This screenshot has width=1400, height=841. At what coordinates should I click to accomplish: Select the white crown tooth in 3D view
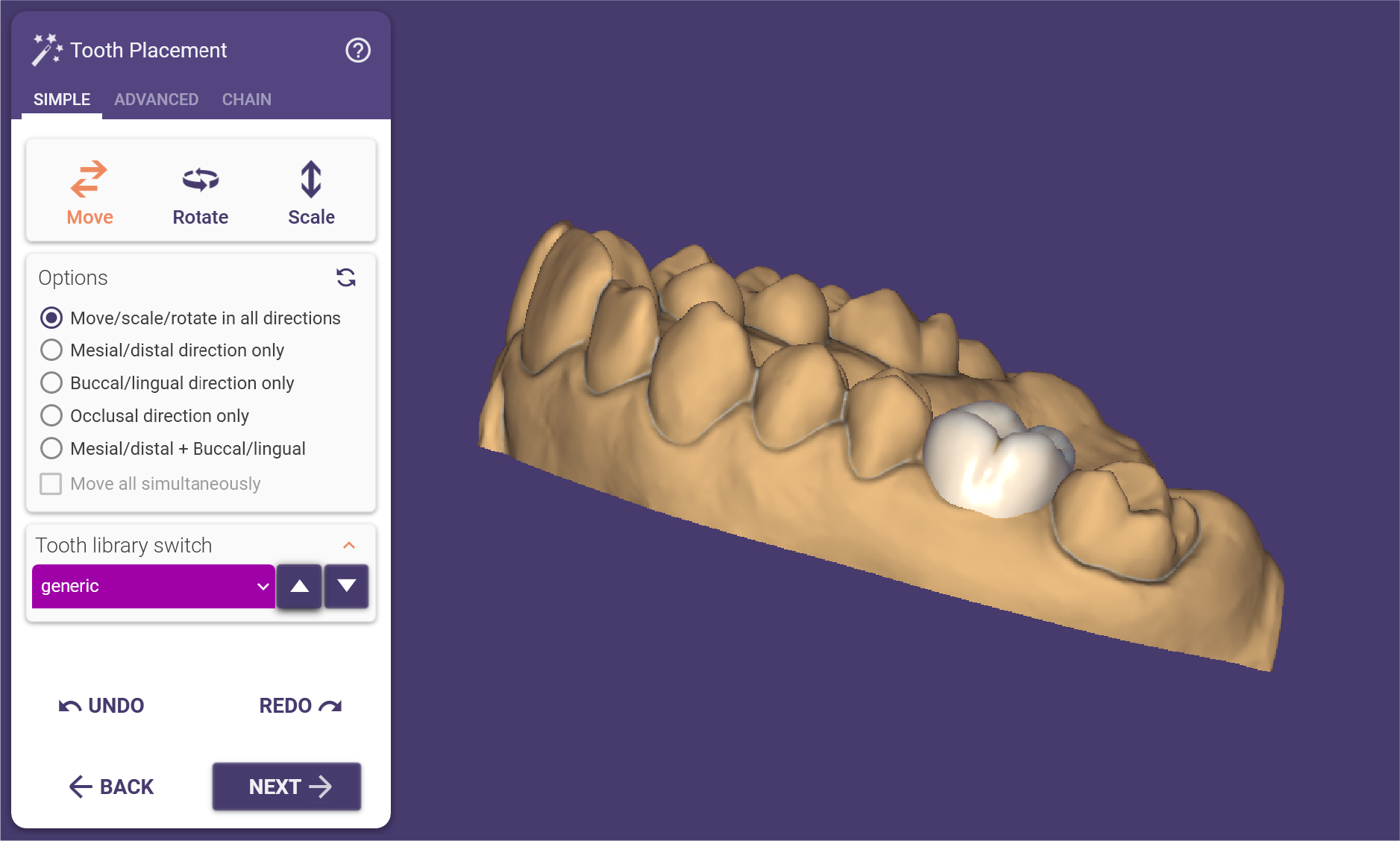point(992,460)
